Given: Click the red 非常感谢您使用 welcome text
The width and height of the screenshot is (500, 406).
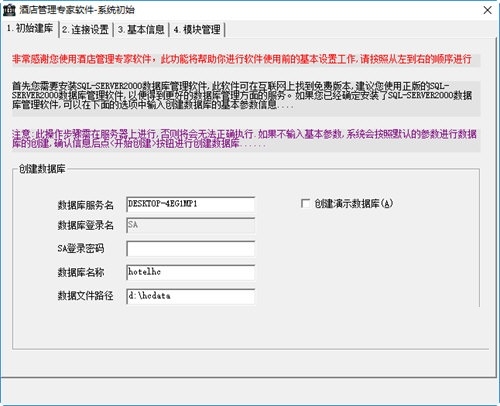Looking at the screenshot, I should [242, 59].
